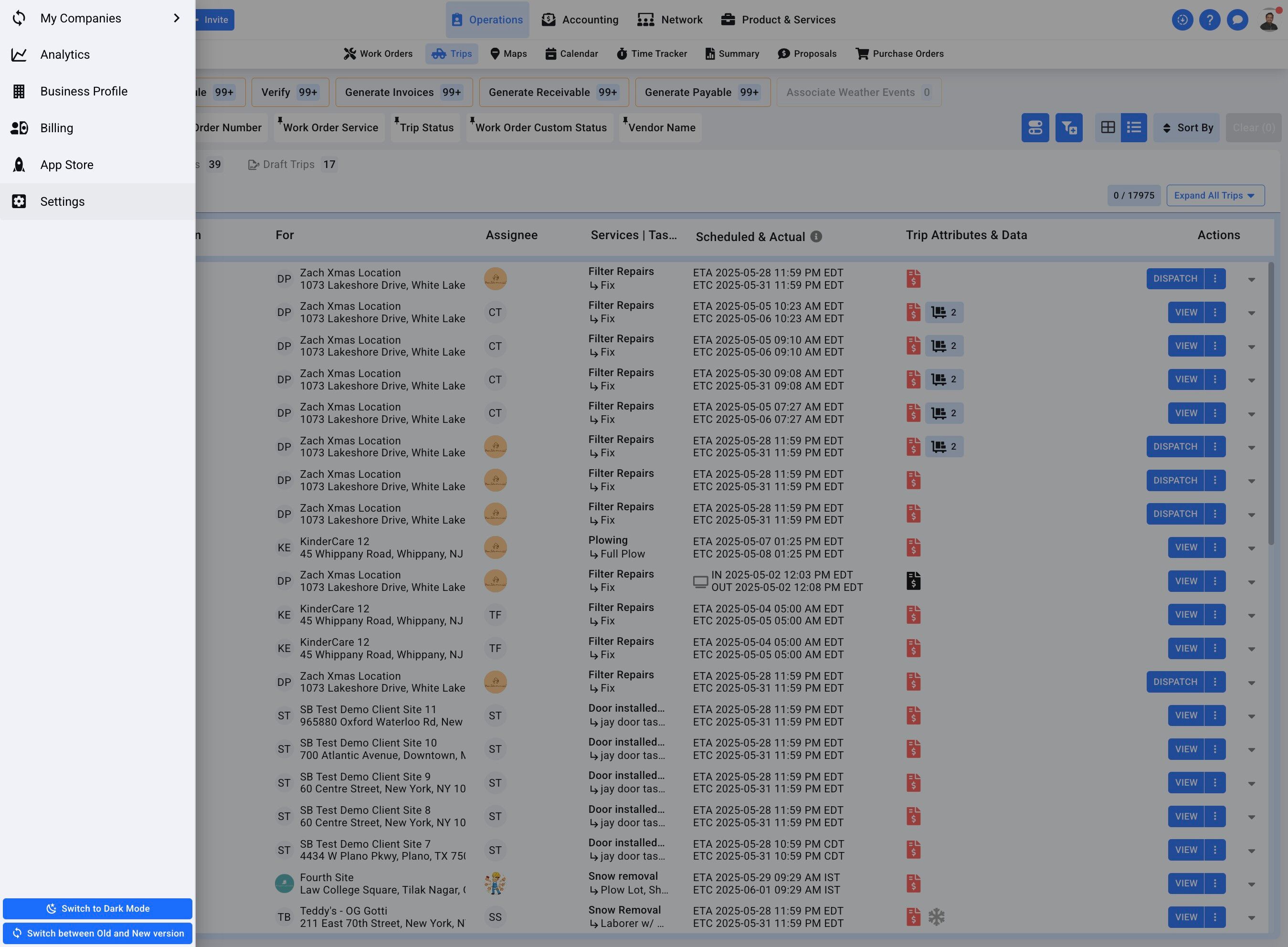1288x947 pixels.
Task: Expand the My Companies submenu
Action: point(176,18)
